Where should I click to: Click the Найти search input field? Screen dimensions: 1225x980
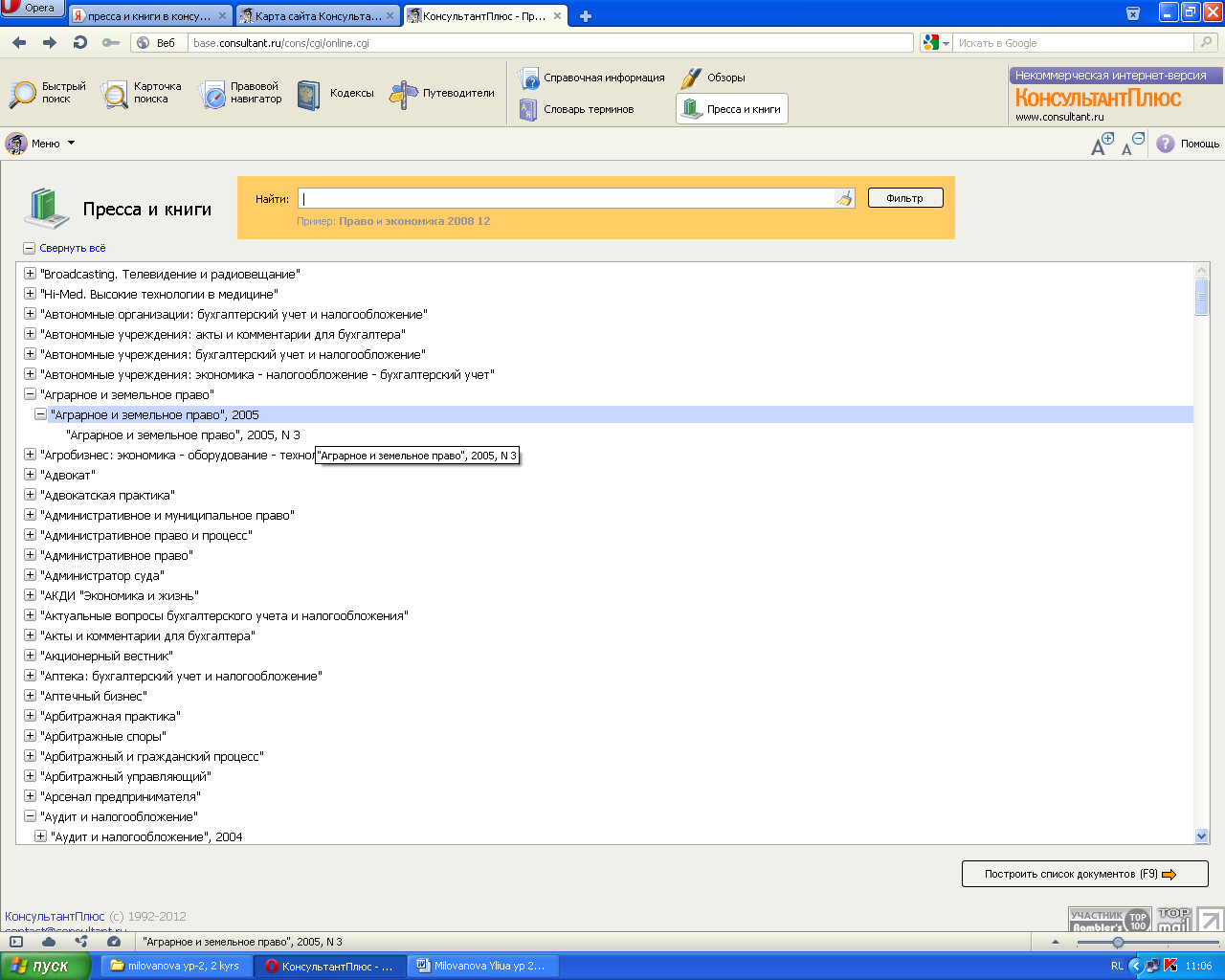coord(567,198)
